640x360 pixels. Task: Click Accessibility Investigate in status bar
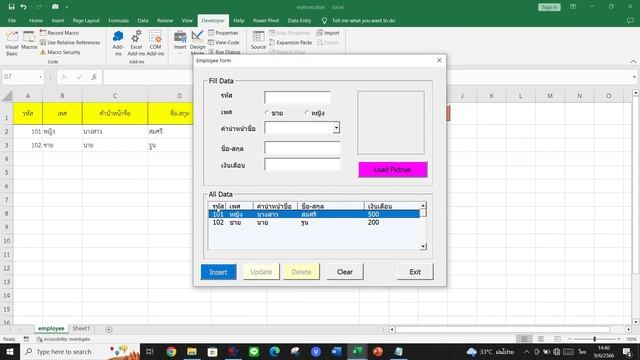64,339
